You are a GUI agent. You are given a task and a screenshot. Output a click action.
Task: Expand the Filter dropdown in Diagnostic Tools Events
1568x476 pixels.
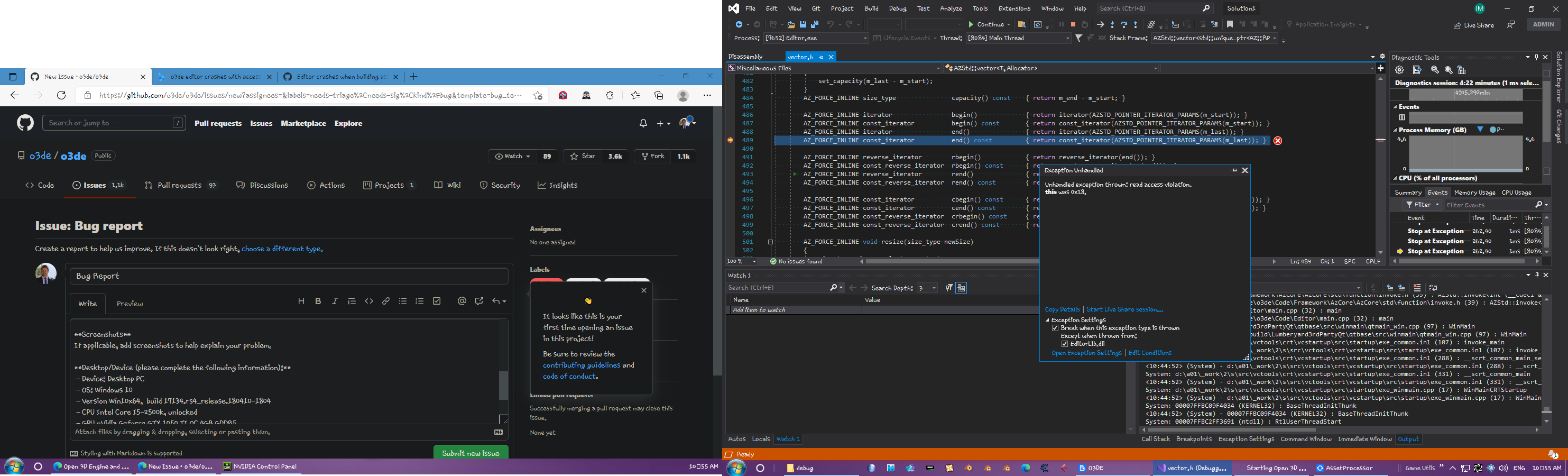coord(1422,205)
